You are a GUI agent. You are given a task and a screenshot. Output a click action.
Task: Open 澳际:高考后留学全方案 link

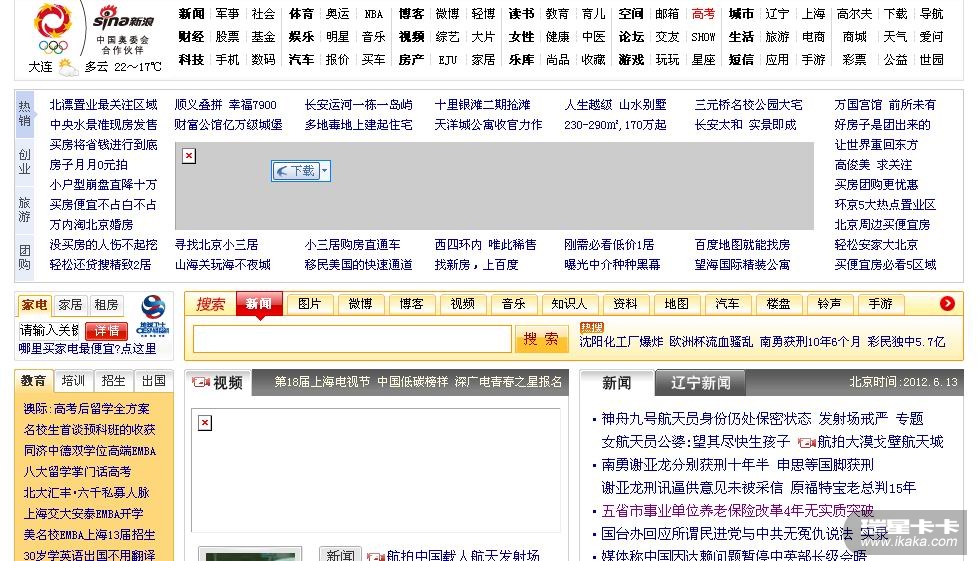[87, 409]
